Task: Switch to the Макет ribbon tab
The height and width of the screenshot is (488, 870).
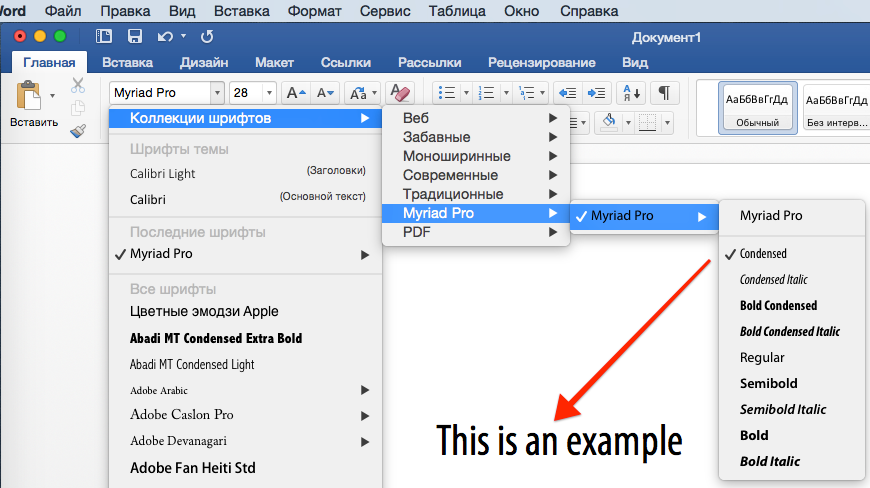Action: click(274, 63)
